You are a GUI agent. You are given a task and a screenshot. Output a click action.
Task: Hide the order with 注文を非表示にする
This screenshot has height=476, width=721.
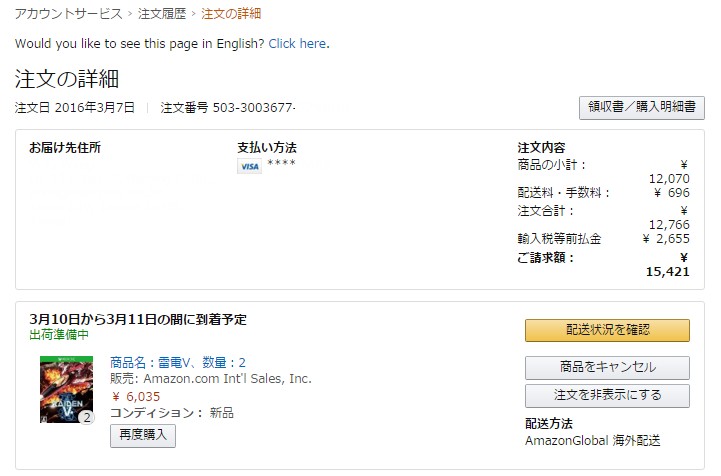pyautogui.click(x=607, y=395)
